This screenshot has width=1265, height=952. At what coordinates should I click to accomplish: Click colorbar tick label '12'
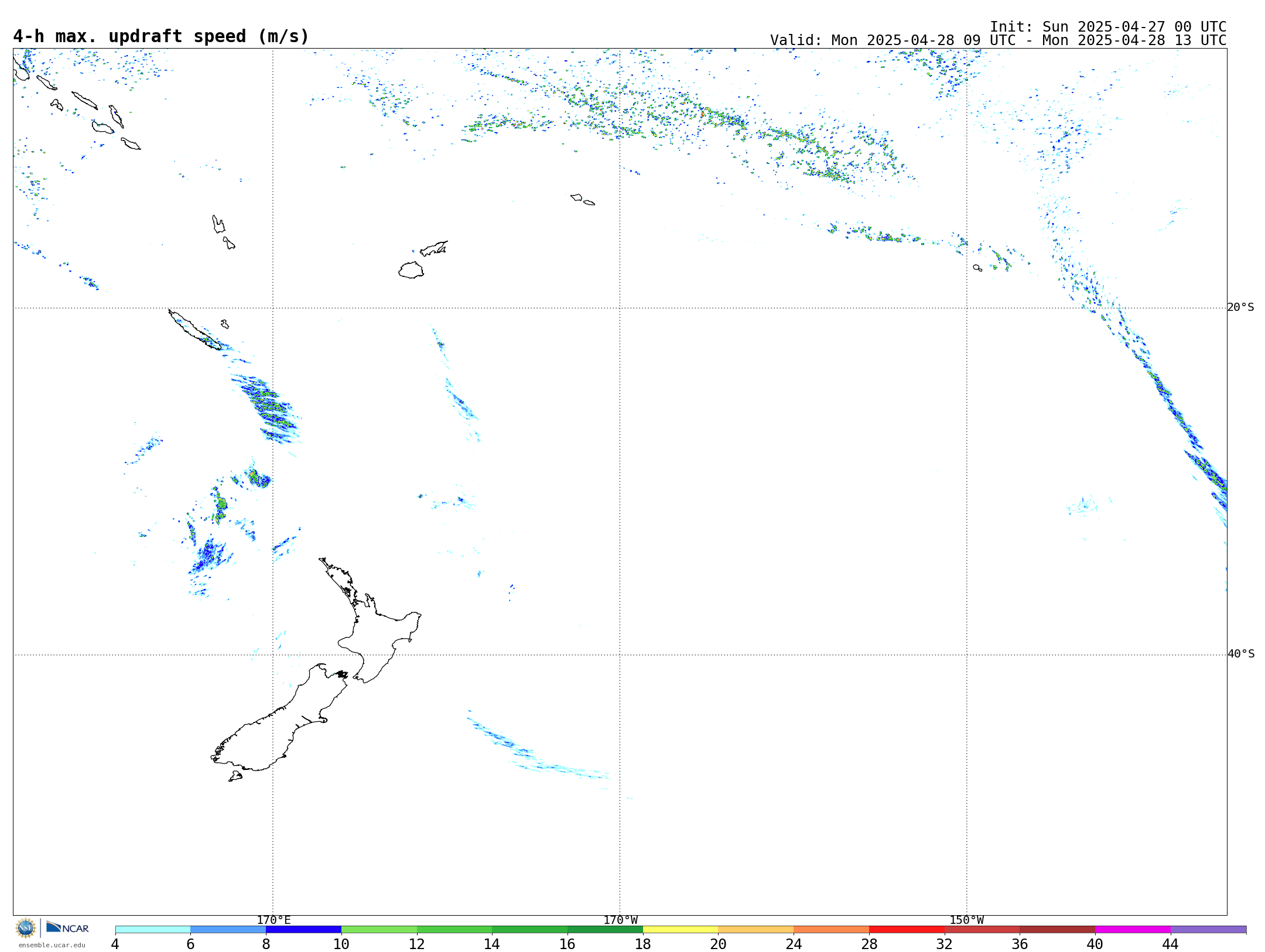tap(417, 944)
